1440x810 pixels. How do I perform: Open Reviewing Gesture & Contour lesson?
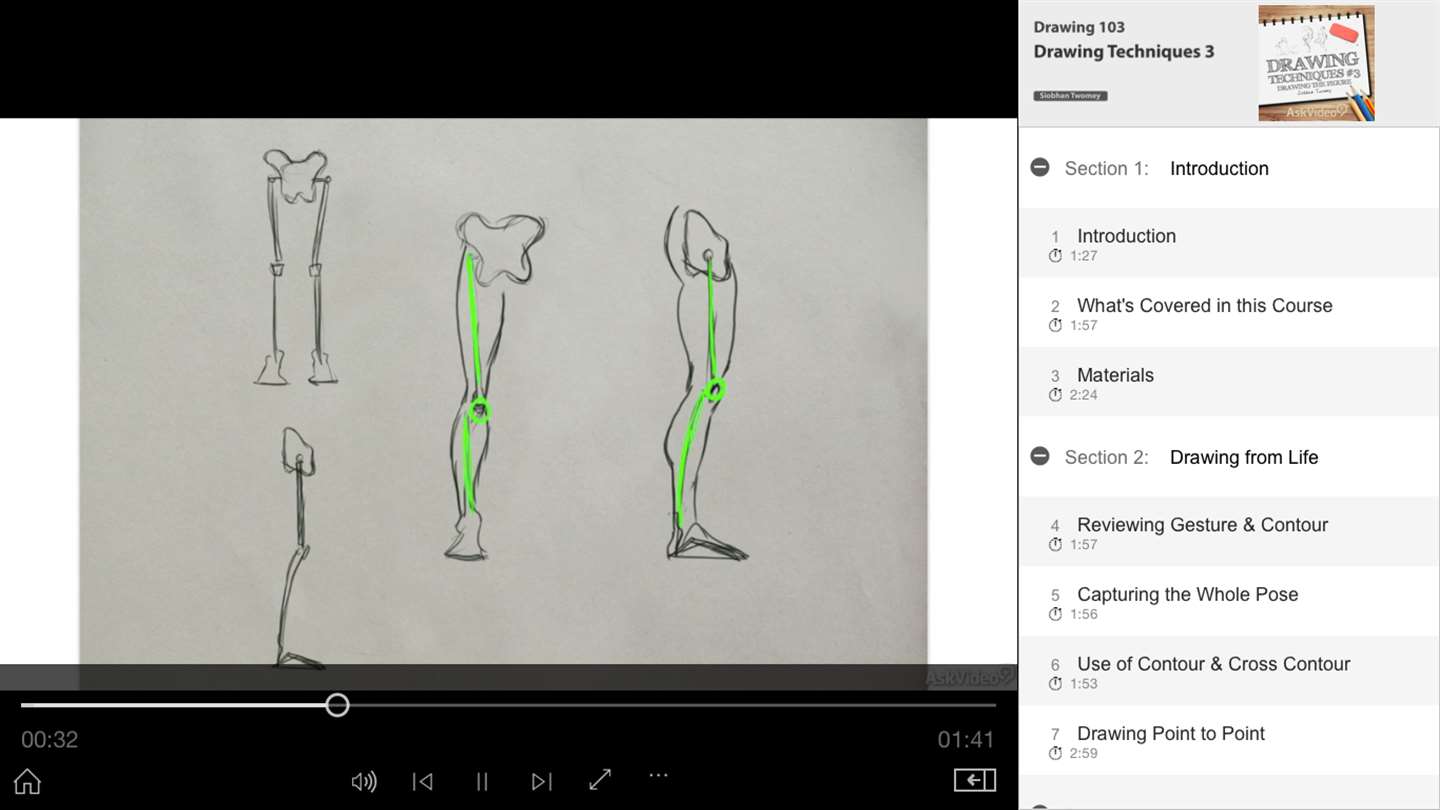click(1229, 532)
